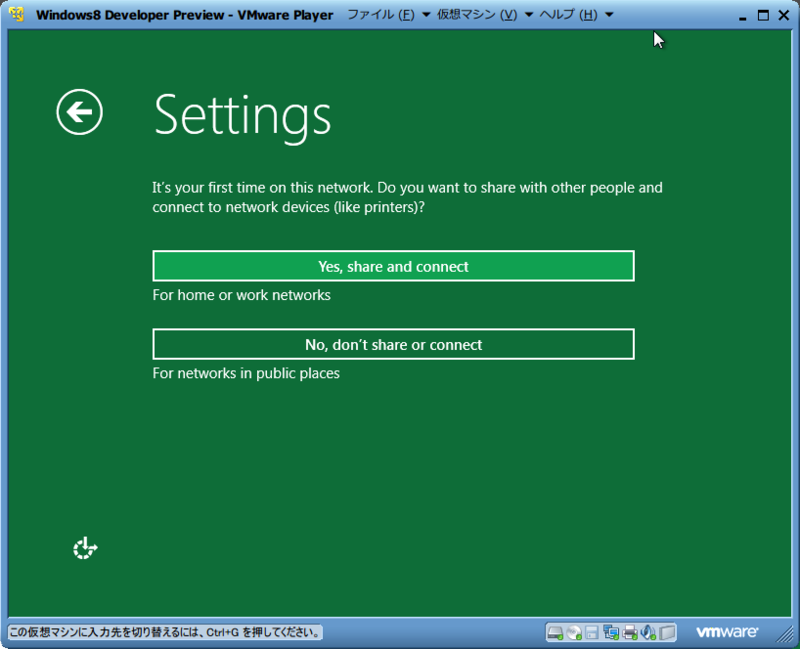800x649 pixels.
Task: Click the hard disk device icon
Action: click(555, 633)
